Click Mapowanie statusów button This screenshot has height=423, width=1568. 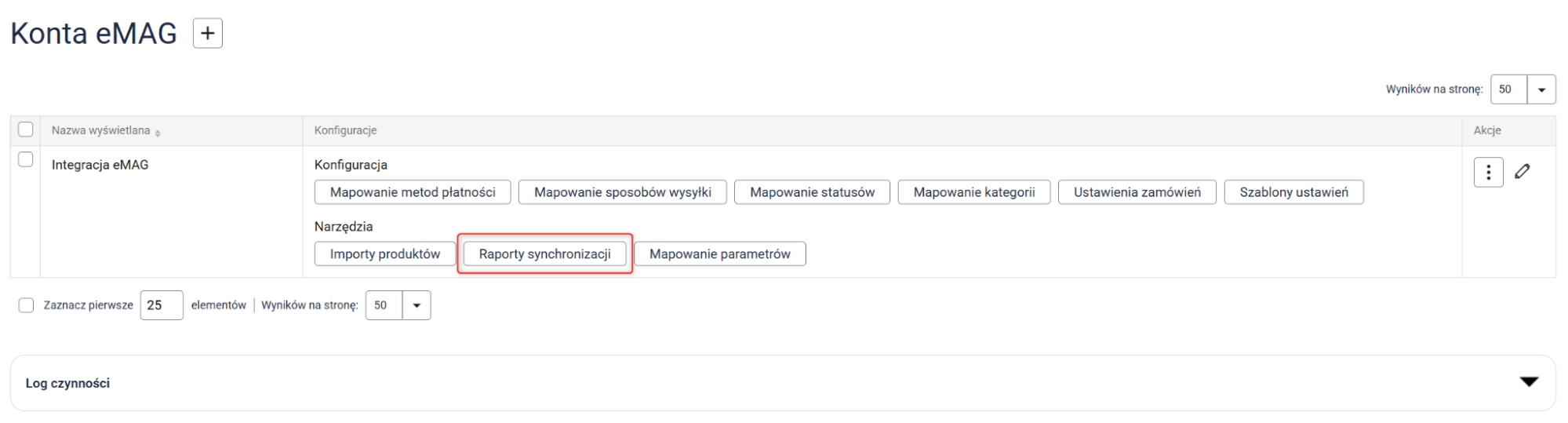coord(812,192)
